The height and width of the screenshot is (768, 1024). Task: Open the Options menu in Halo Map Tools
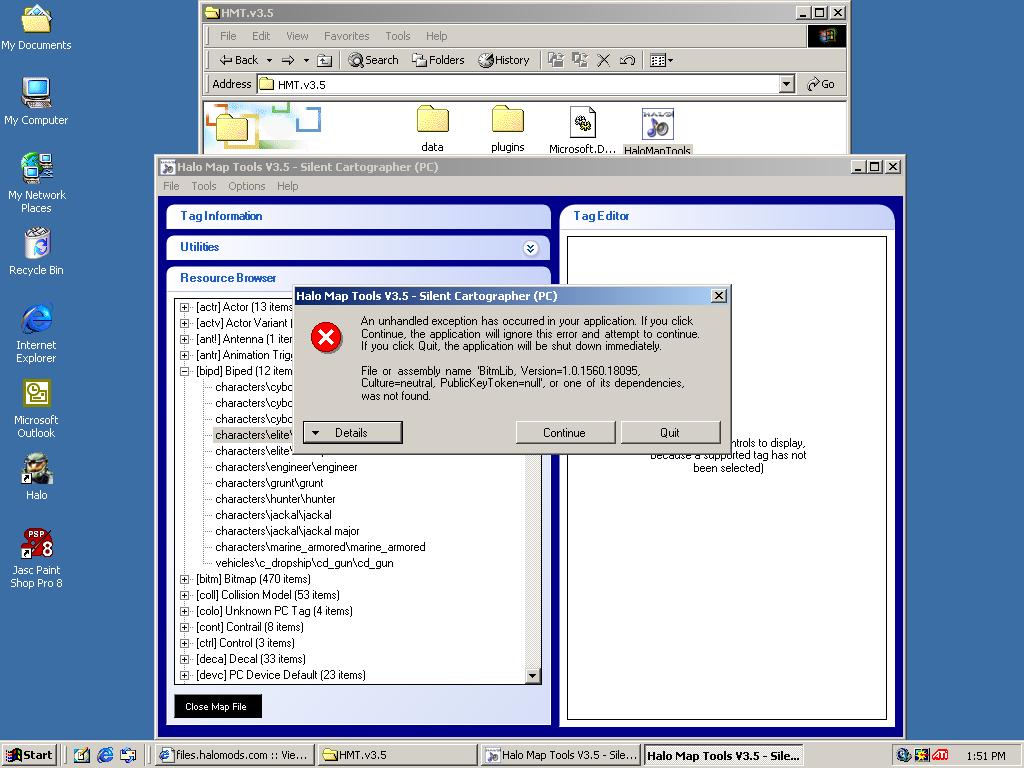[246, 186]
